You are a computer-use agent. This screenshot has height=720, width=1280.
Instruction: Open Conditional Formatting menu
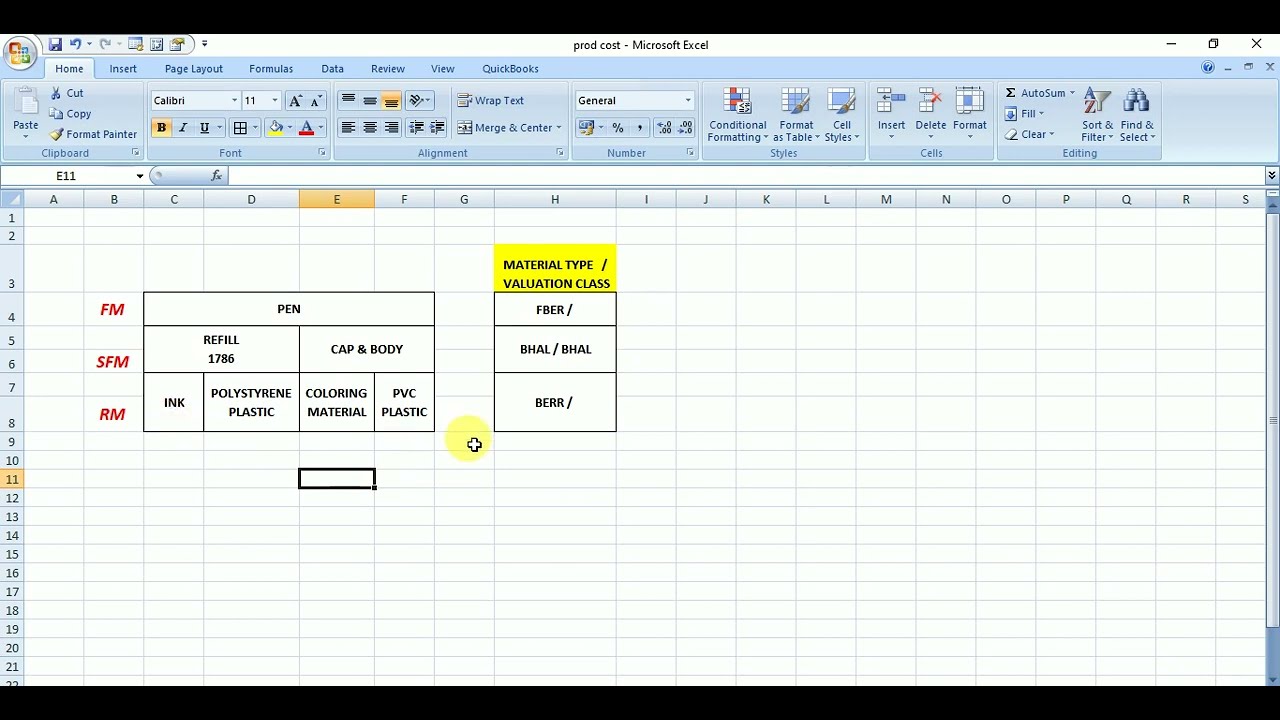(x=738, y=115)
